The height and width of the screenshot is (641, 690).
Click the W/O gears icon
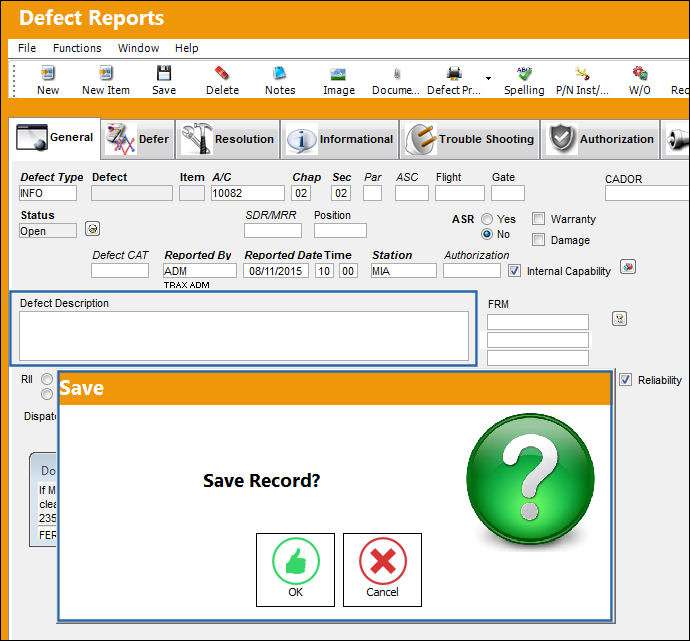tap(640, 73)
